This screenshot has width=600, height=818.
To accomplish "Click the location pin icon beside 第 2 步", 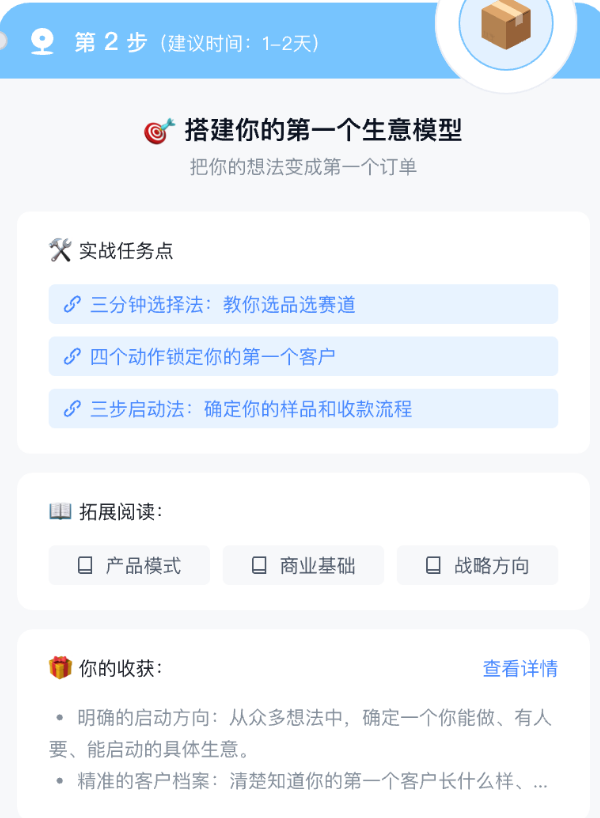I will click(x=43, y=42).
